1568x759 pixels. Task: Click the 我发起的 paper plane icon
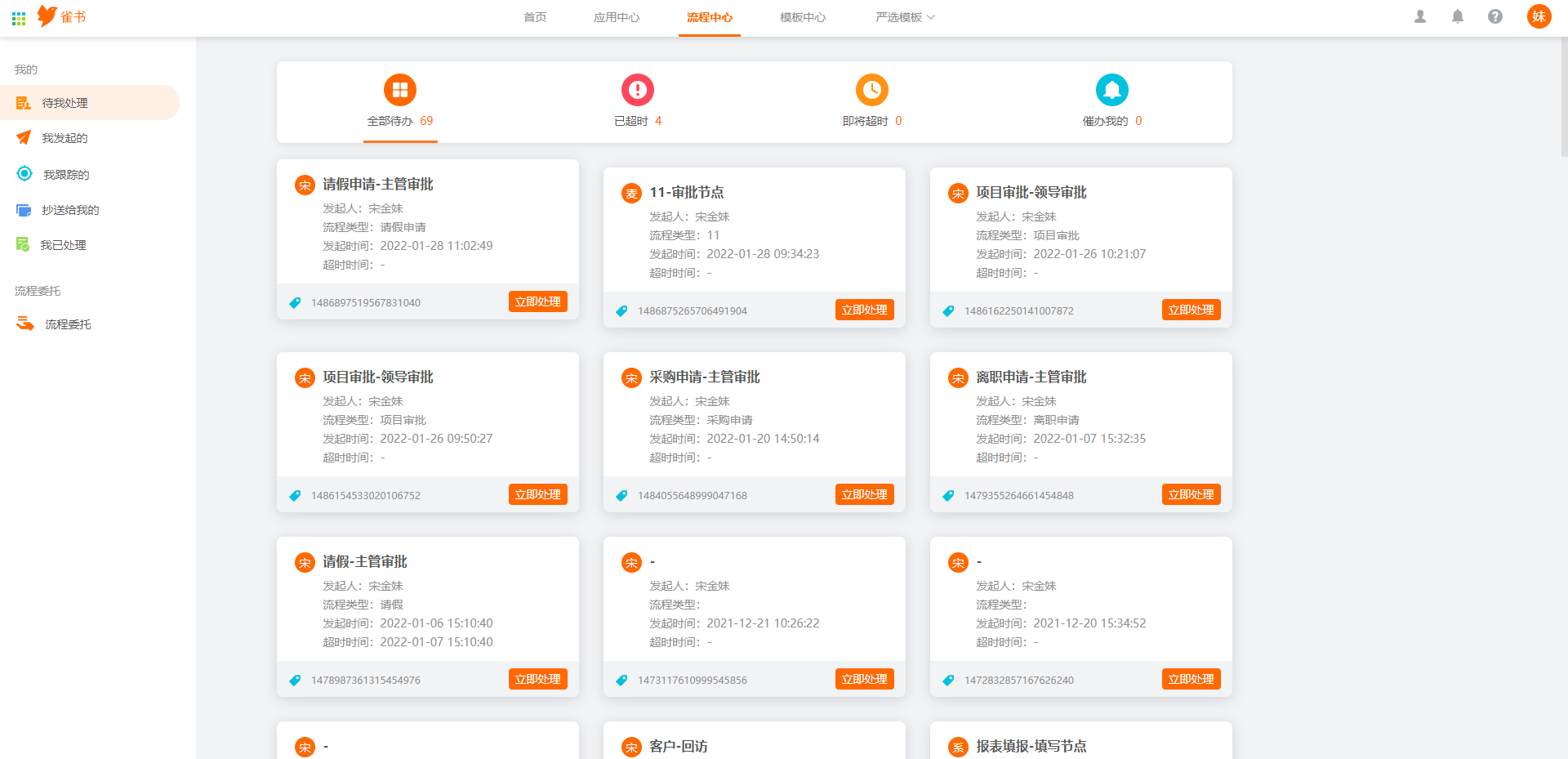coord(24,137)
